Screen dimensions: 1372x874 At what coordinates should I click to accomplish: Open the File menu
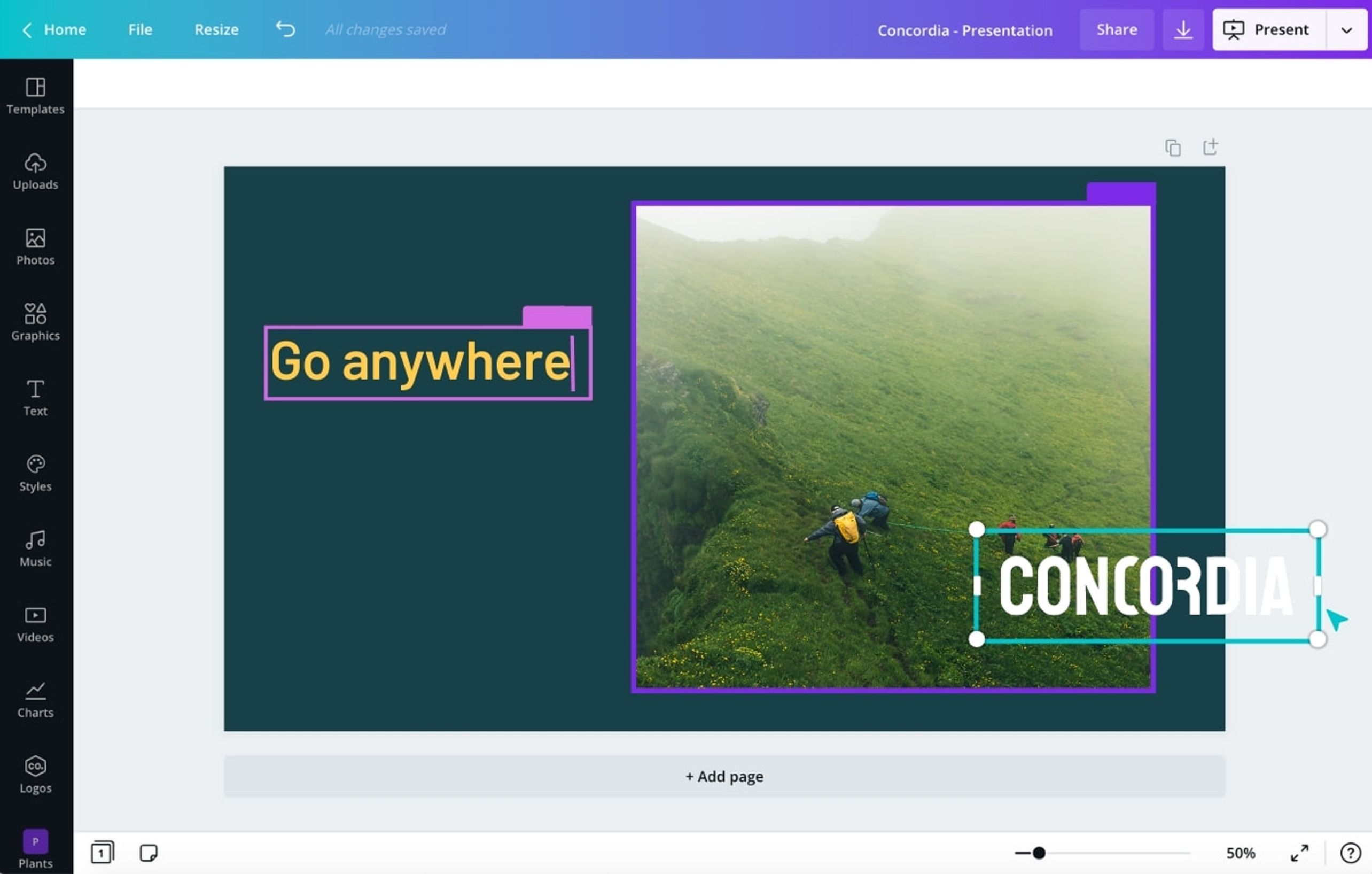pos(140,29)
